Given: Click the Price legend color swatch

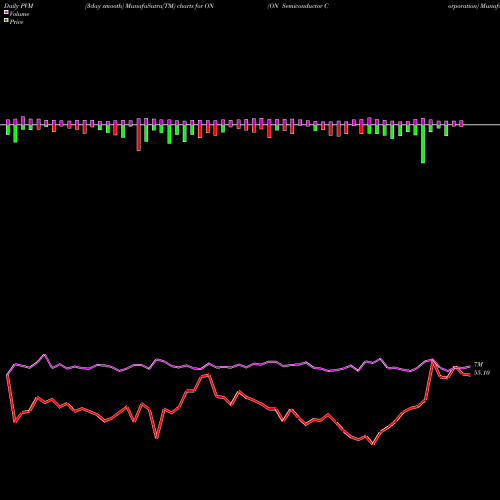Looking at the screenshot, I should 6,21.
